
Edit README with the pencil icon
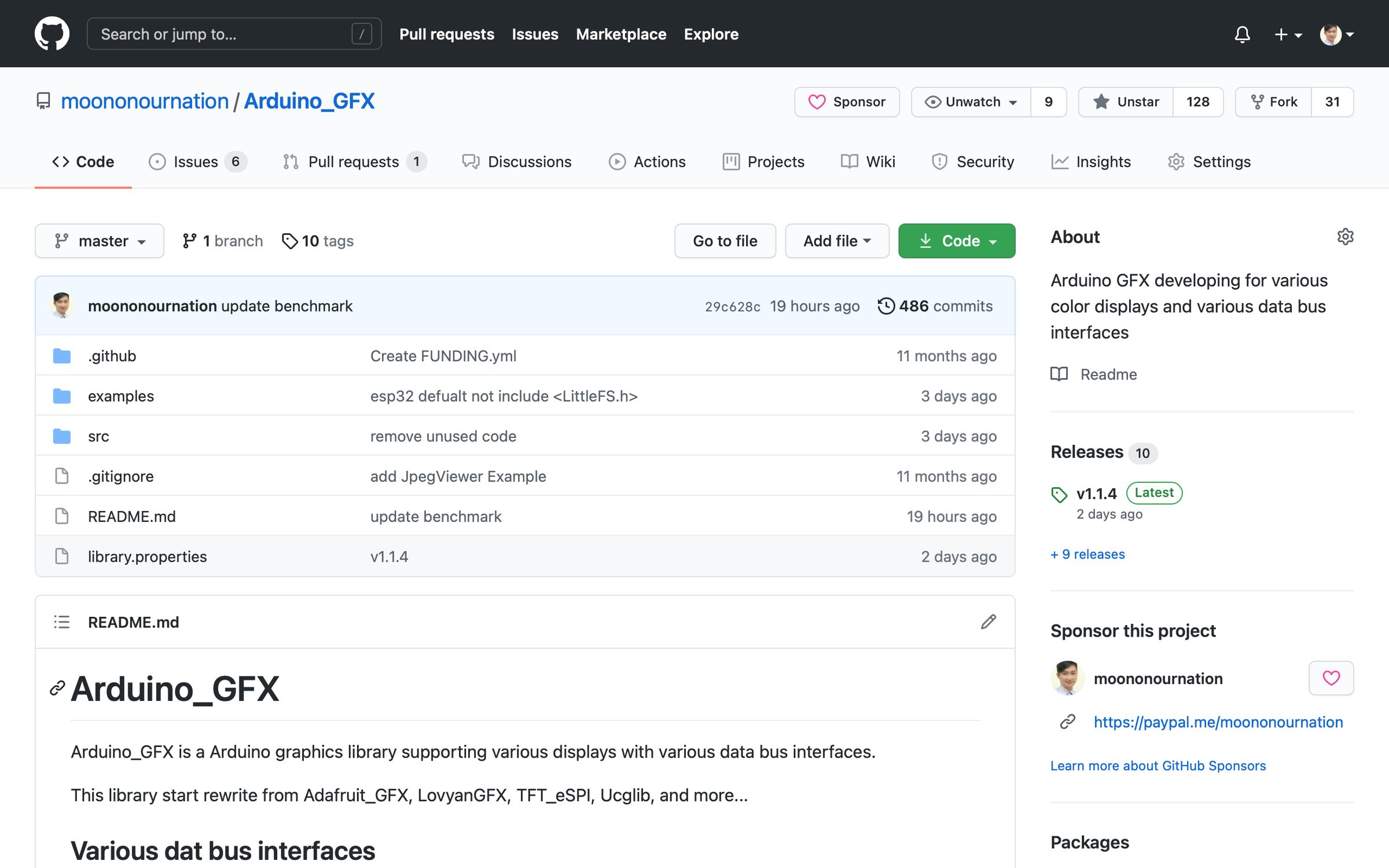click(x=988, y=622)
